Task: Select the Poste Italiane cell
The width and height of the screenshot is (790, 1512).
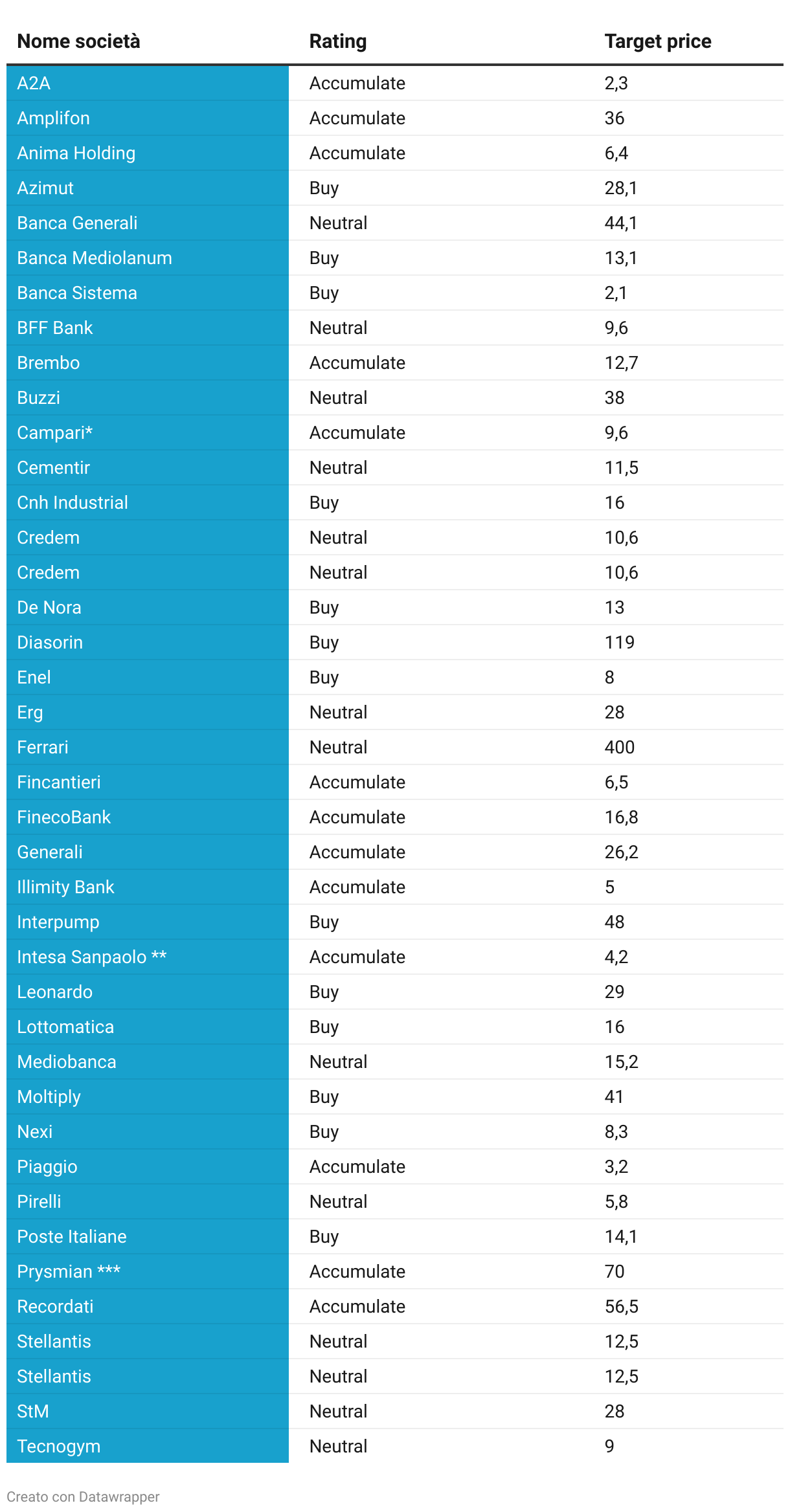Action: 72,1236
